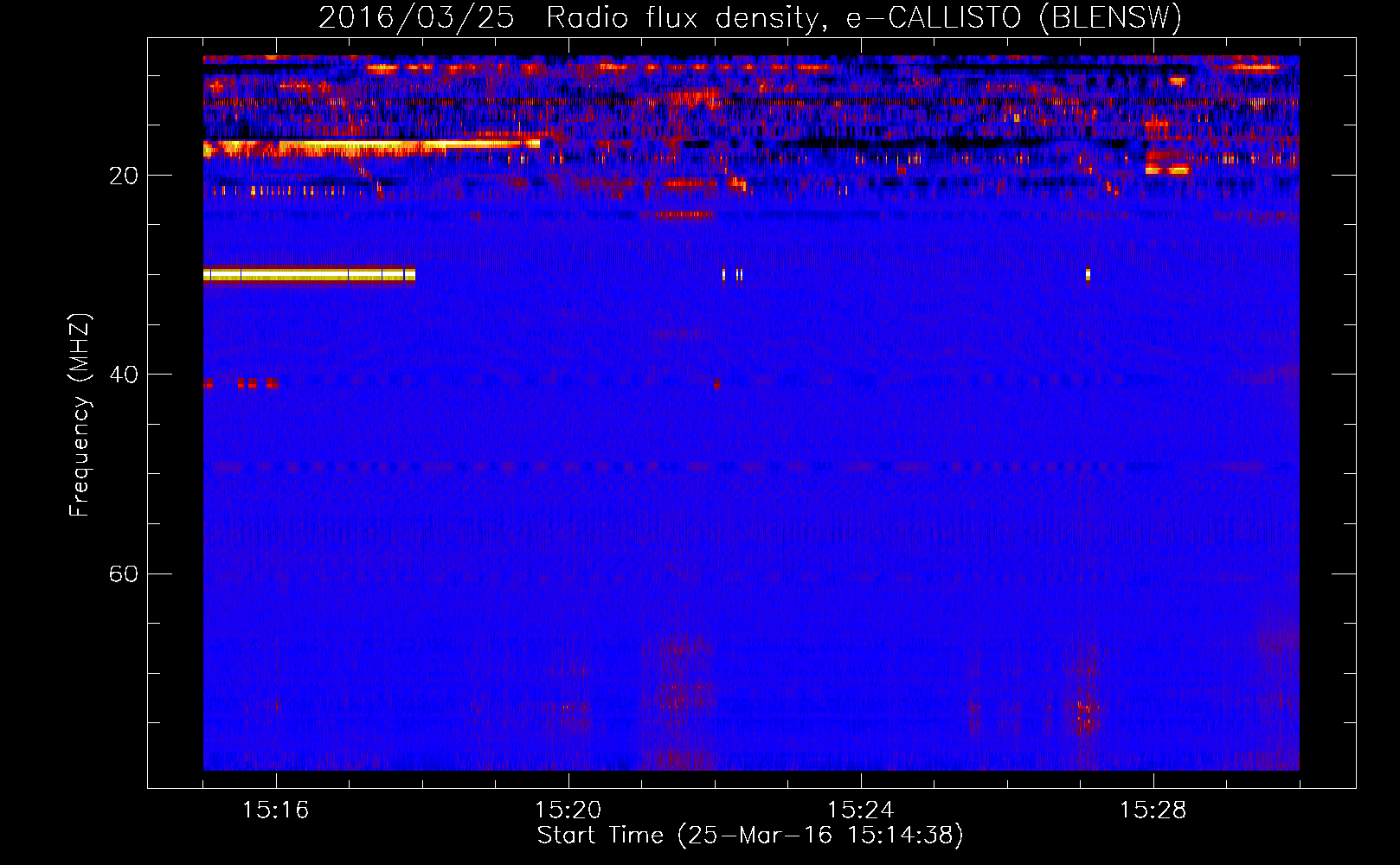Click the 'Start Time (25-Mar-16 15:14:38)' label
The width and height of the screenshot is (1400, 865).
(x=750, y=835)
